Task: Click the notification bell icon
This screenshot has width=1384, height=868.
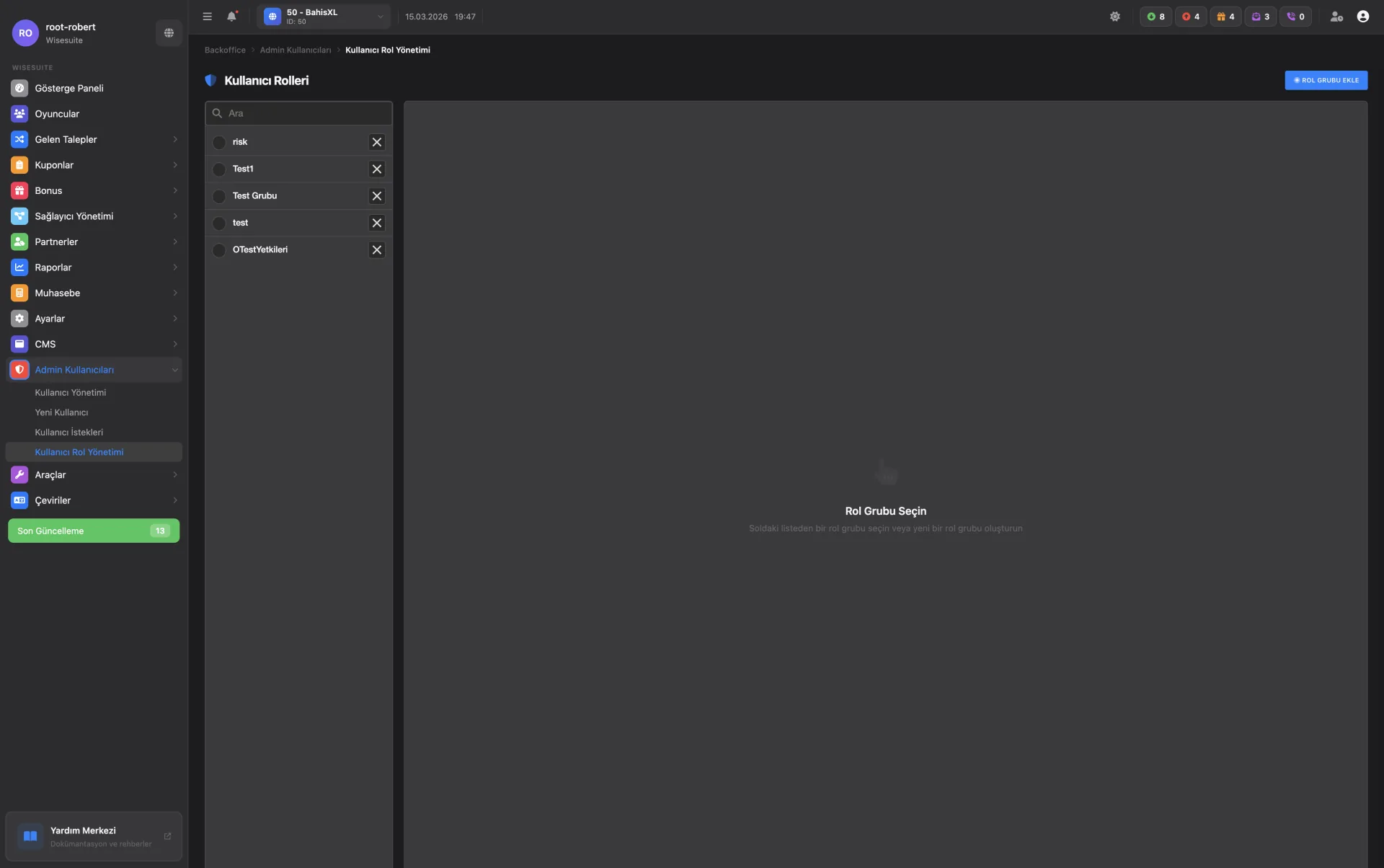Action: point(231,17)
